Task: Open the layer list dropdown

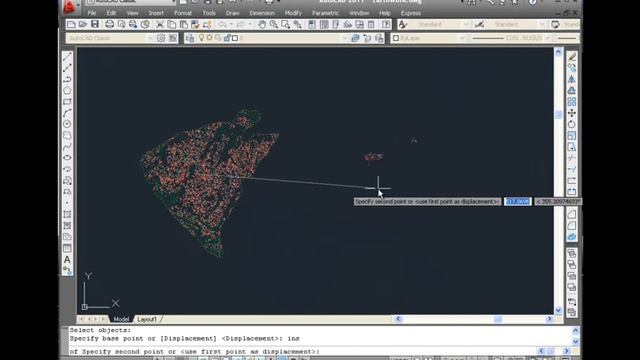Action: (x=344, y=38)
